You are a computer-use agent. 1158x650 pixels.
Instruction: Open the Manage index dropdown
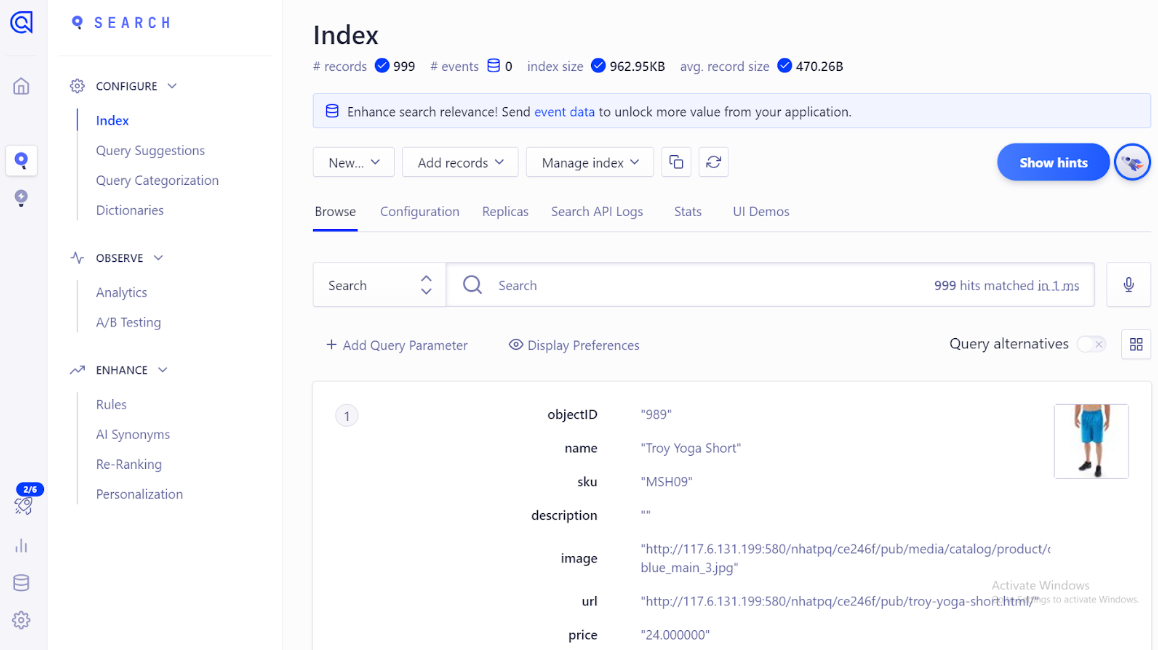590,162
